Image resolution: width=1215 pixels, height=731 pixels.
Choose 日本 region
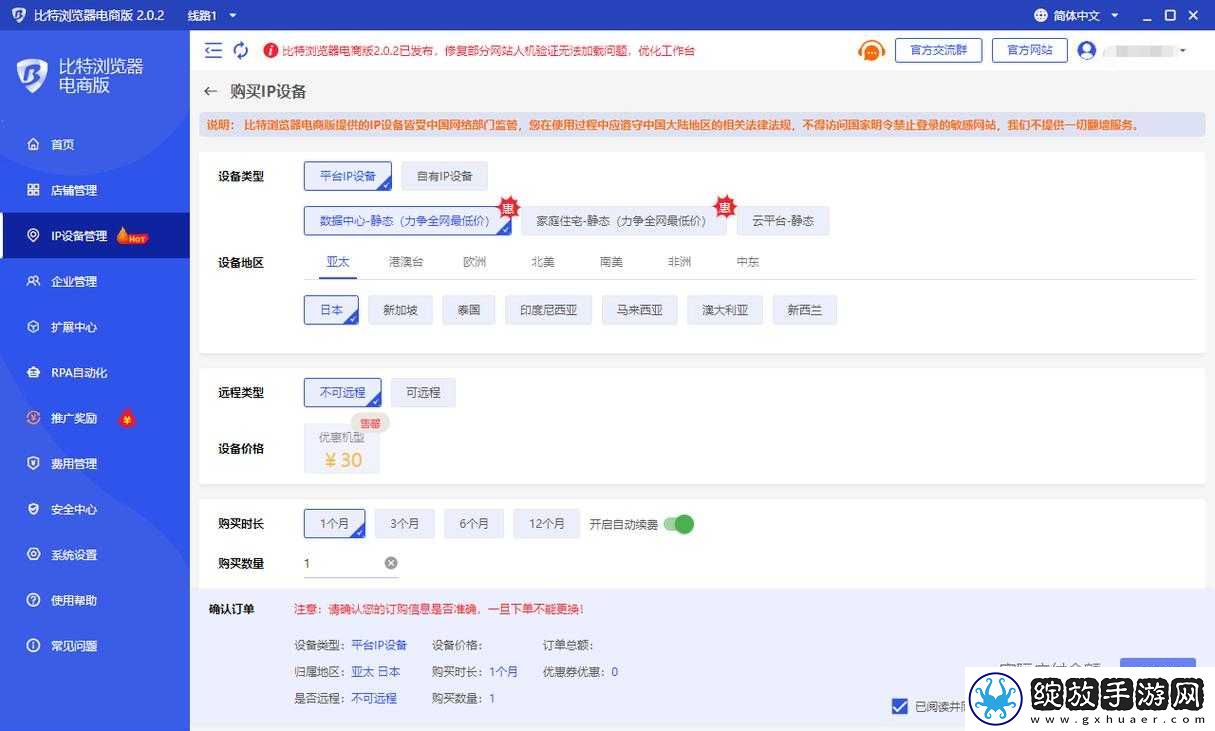(x=331, y=310)
